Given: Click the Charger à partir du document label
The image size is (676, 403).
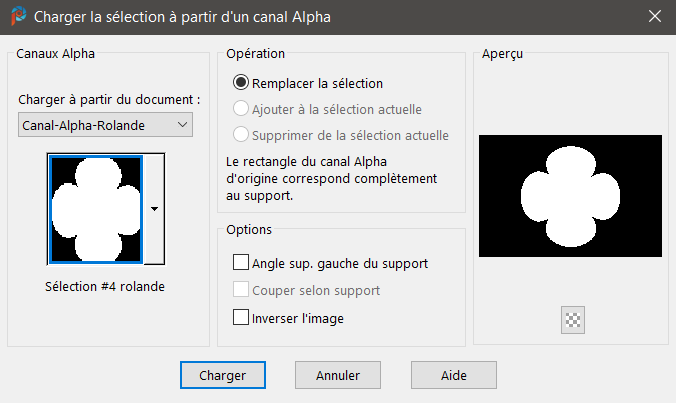Looking at the screenshot, I should pyautogui.click(x=109, y=100).
